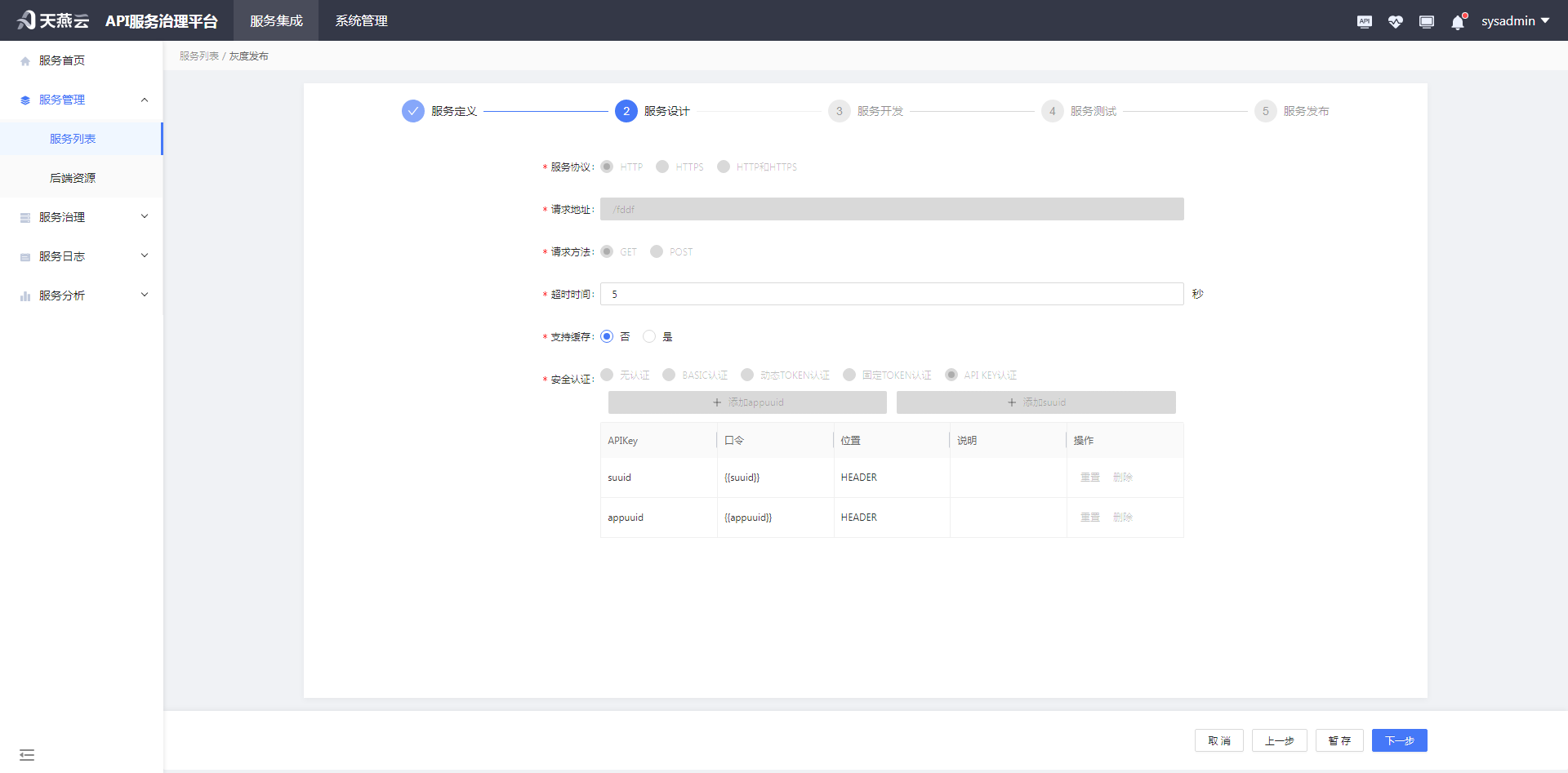The image size is (1568, 773).
Task: Switch to the 系统管理 menu
Action: [360, 20]
